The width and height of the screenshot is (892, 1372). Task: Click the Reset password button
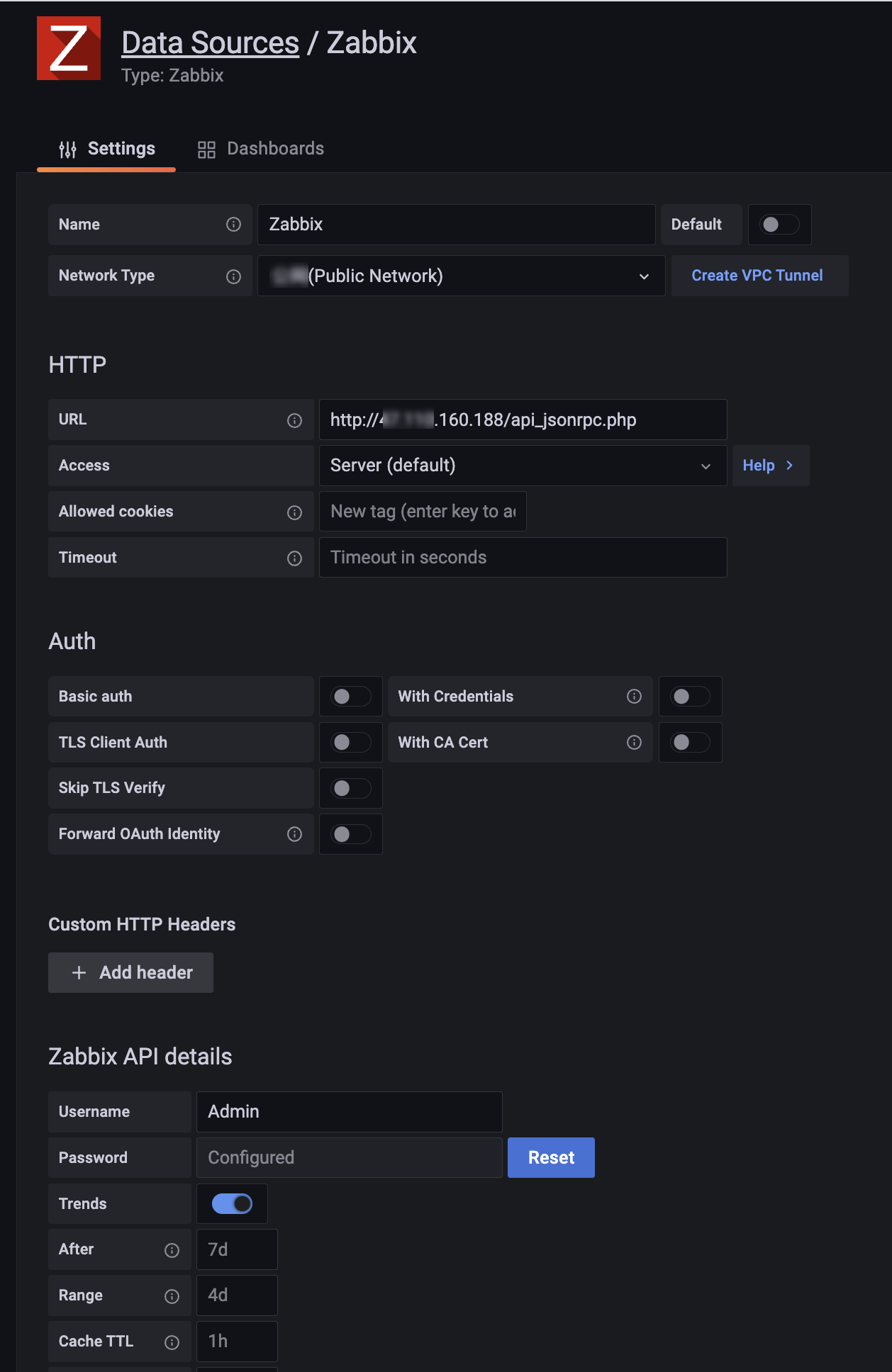pyautogui.click(x=551, y=1157)
